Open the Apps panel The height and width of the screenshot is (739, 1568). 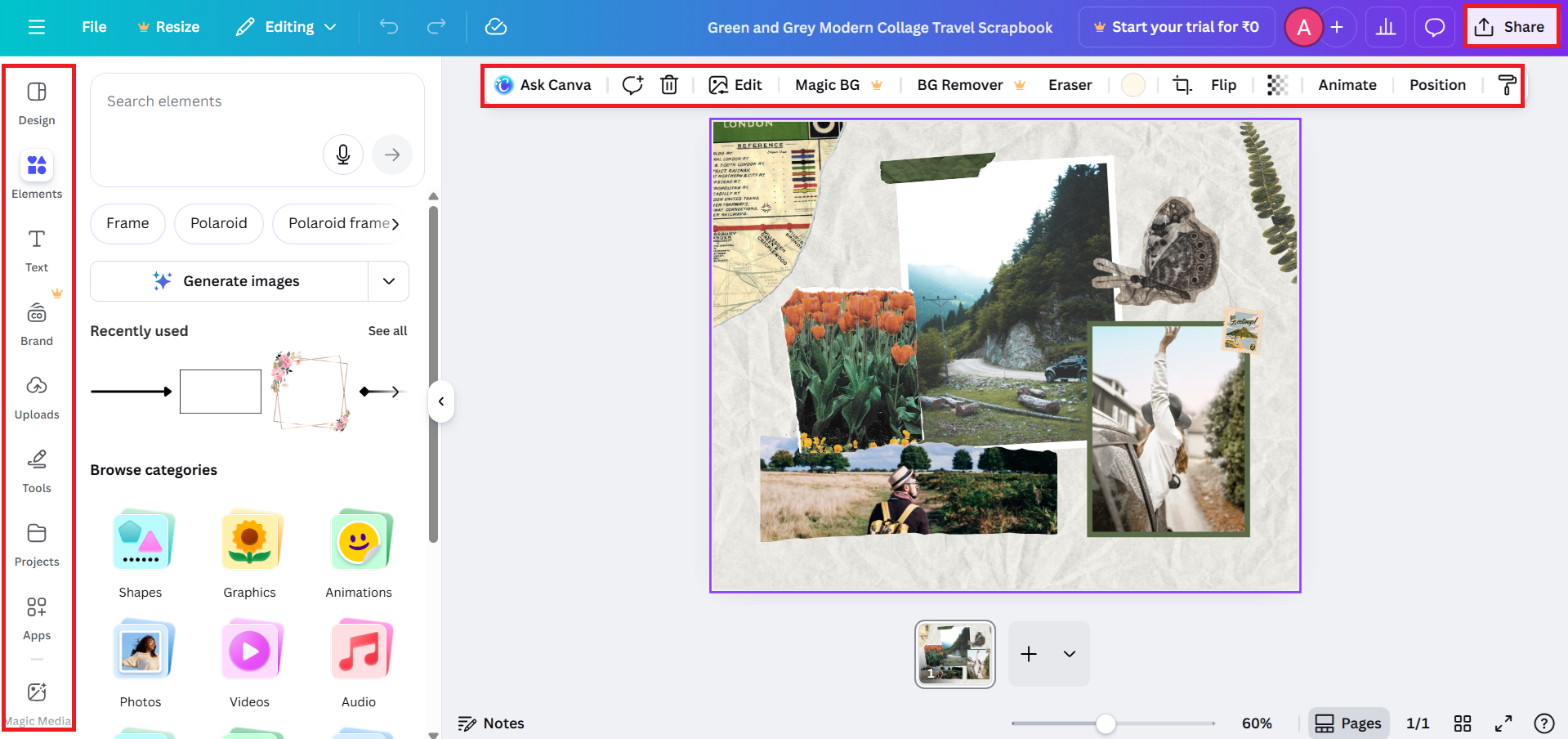pos(37,617)
